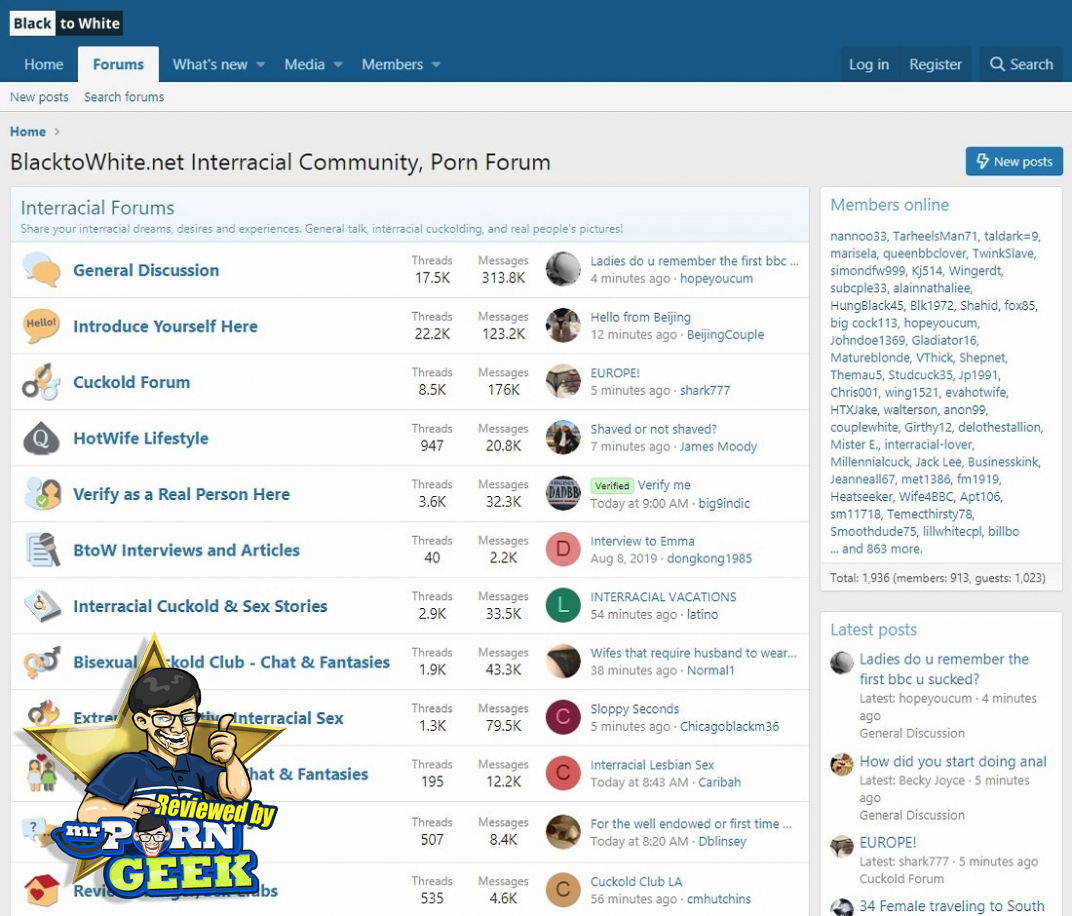Open the tan C avatar of cmhutchins
Viewport: 1072px width, 916px height.
[x=563, y=889]
